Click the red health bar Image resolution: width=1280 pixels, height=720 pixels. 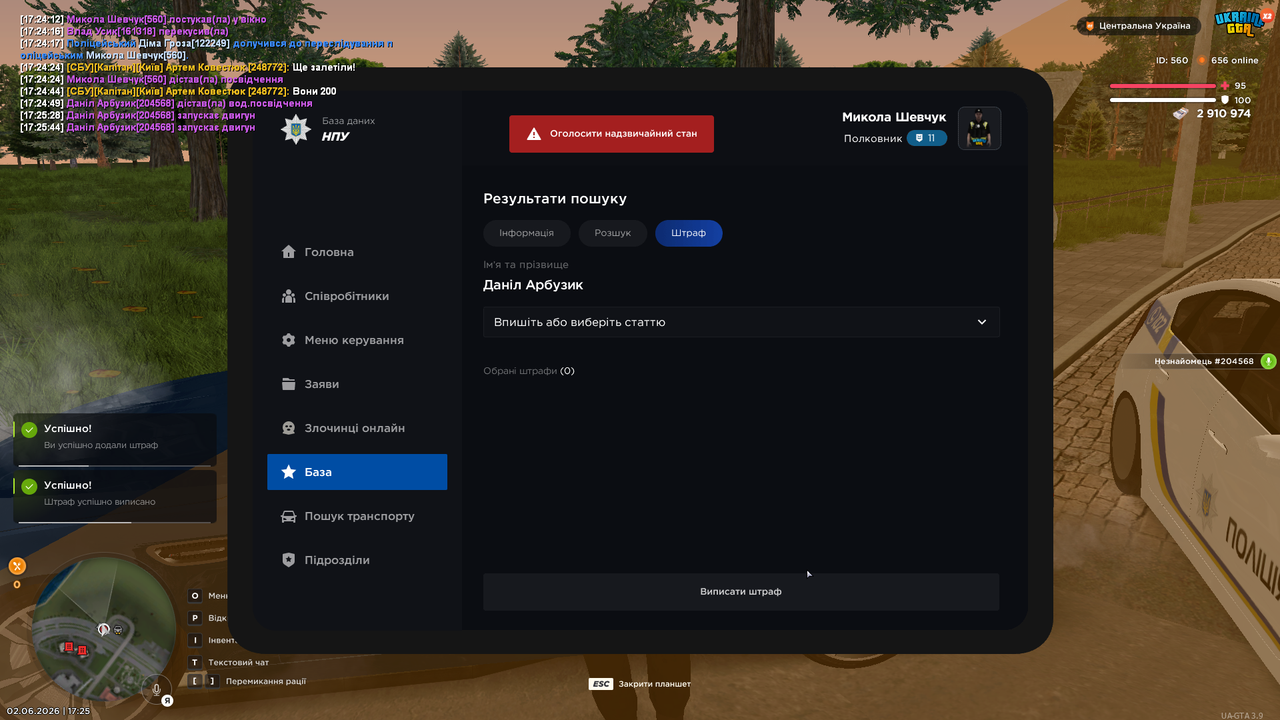pyautogui.click(x=1162, y=86)
